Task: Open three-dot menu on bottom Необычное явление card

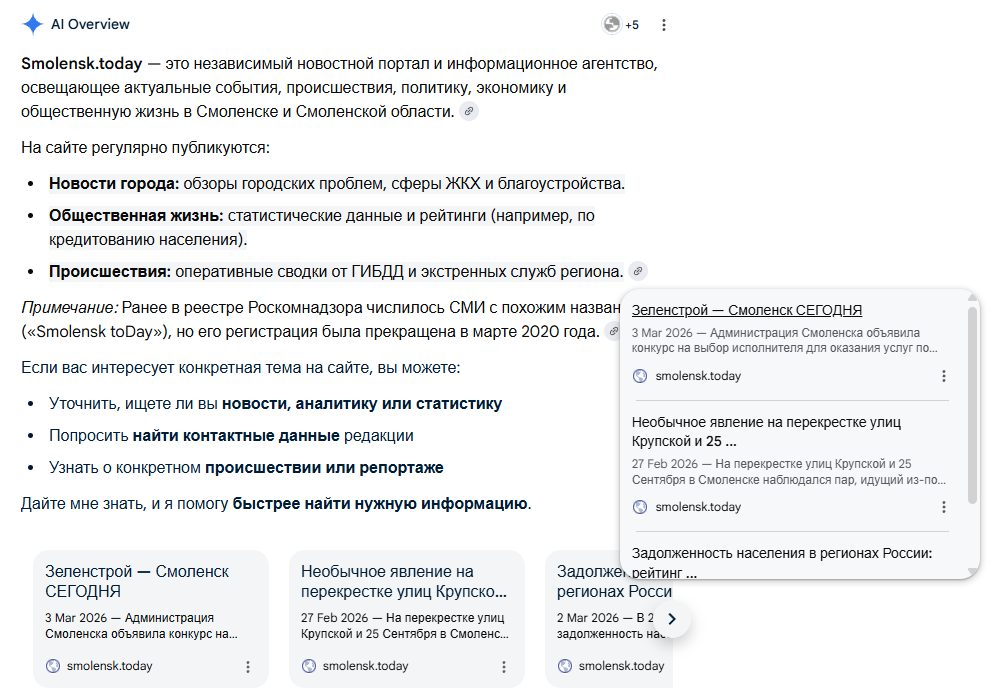Action: point(503,666)
